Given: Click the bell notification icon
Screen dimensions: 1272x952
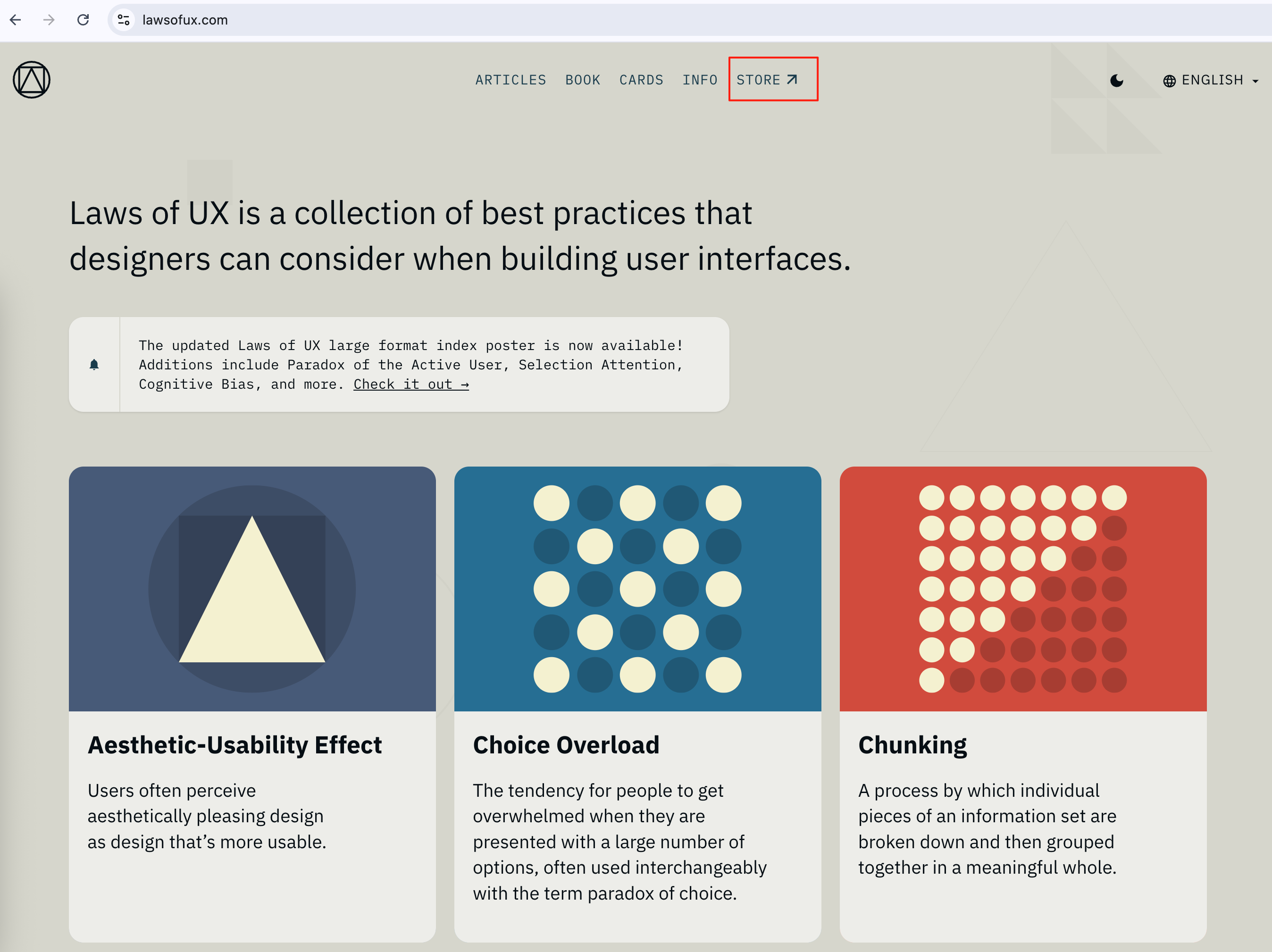Looking at the screenshot, I should (94, 365).
